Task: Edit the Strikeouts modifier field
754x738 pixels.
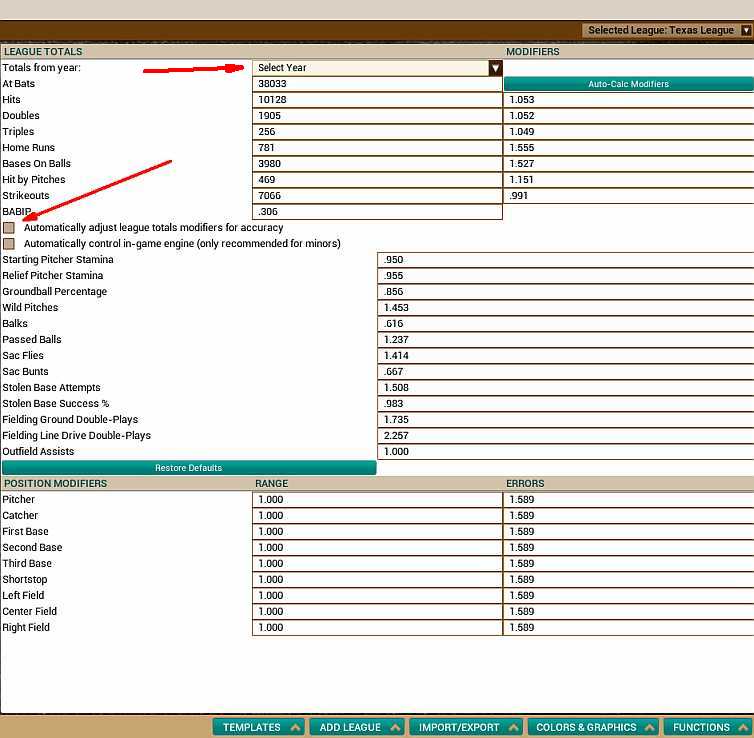Action: pos(628,196)
